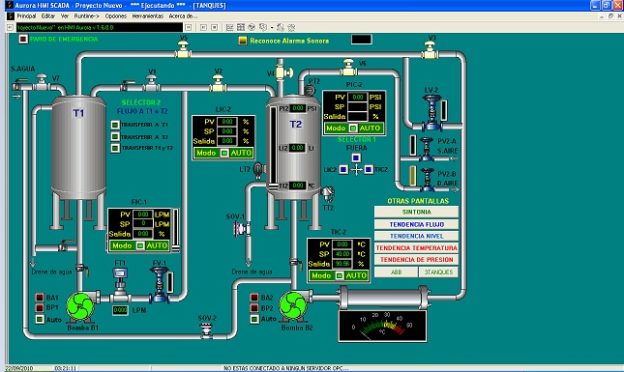The height and width of the screenshot is (372, 624).
Task: Open the Runtime-> menu
Action: click(86, 16)
